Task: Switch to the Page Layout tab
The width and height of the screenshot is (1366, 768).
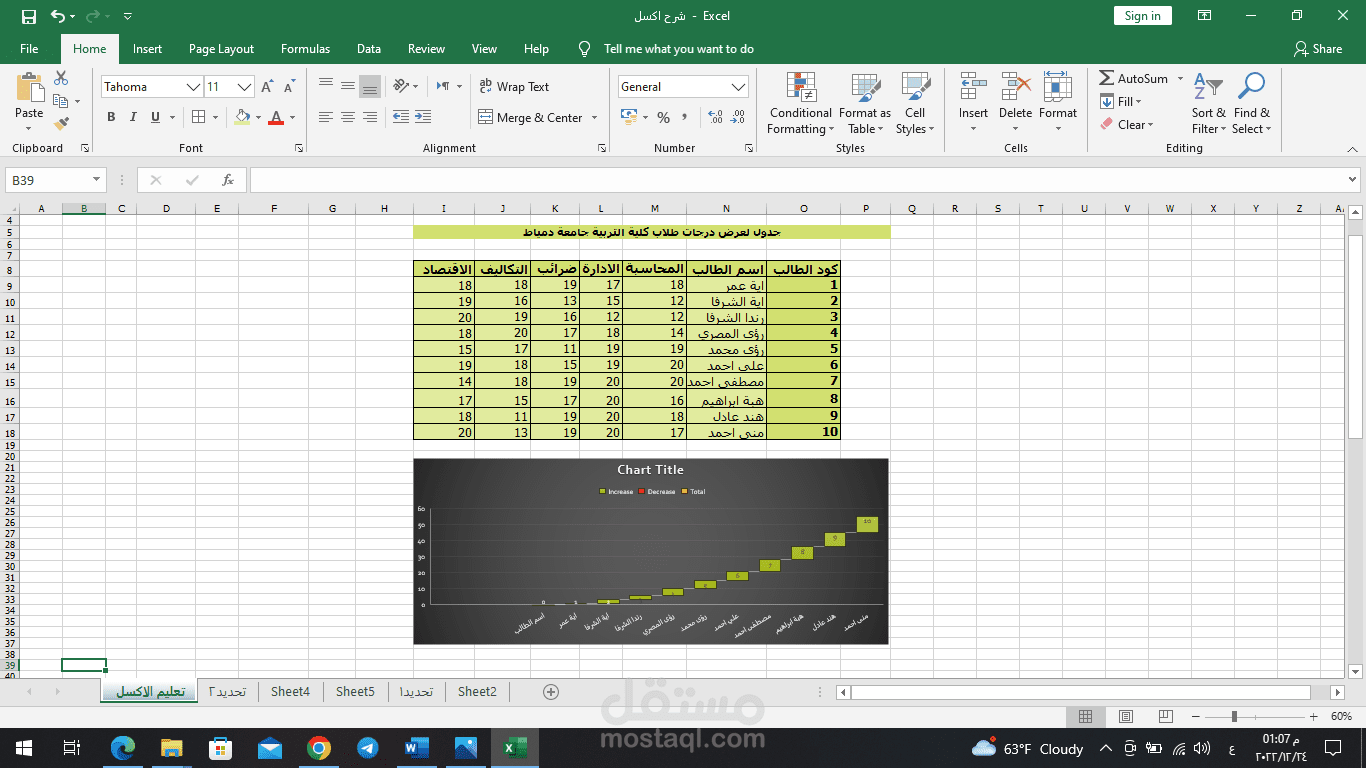Action: 221,48
